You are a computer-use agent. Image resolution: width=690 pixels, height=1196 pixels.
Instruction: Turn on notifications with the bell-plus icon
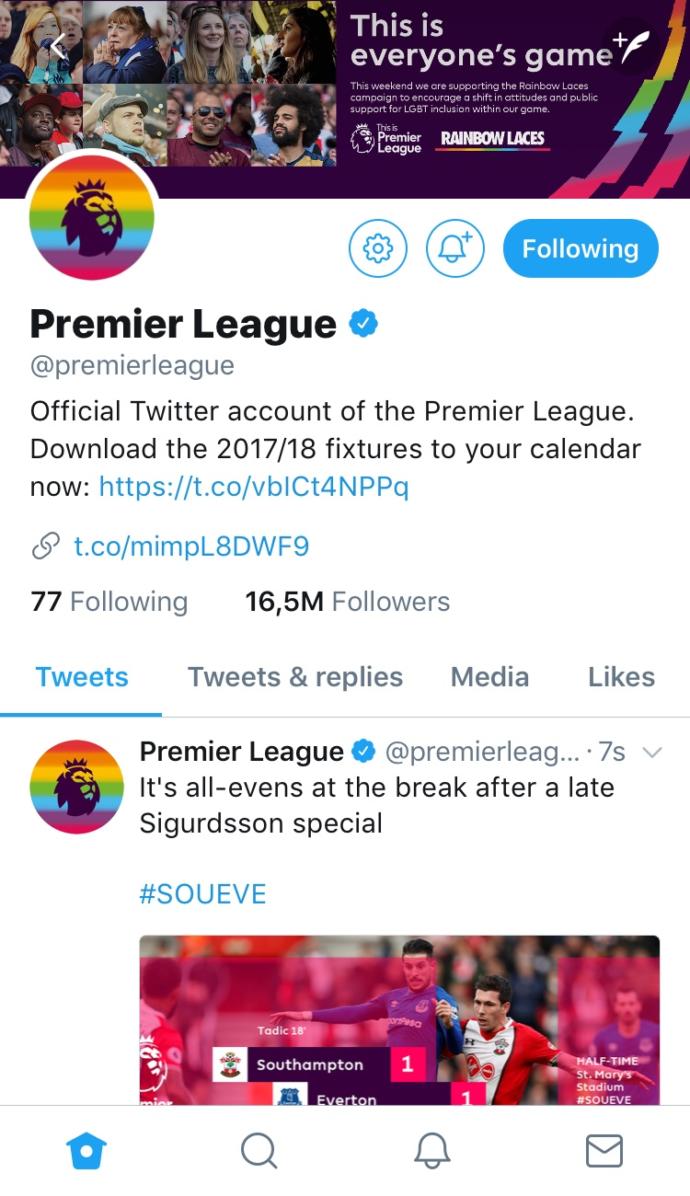coord(455,248)
